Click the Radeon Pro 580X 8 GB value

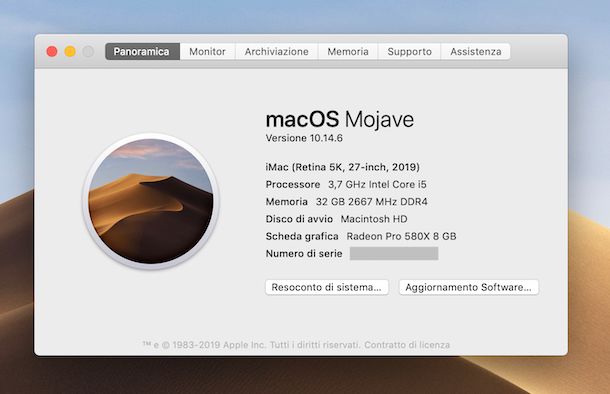(401, 236)
